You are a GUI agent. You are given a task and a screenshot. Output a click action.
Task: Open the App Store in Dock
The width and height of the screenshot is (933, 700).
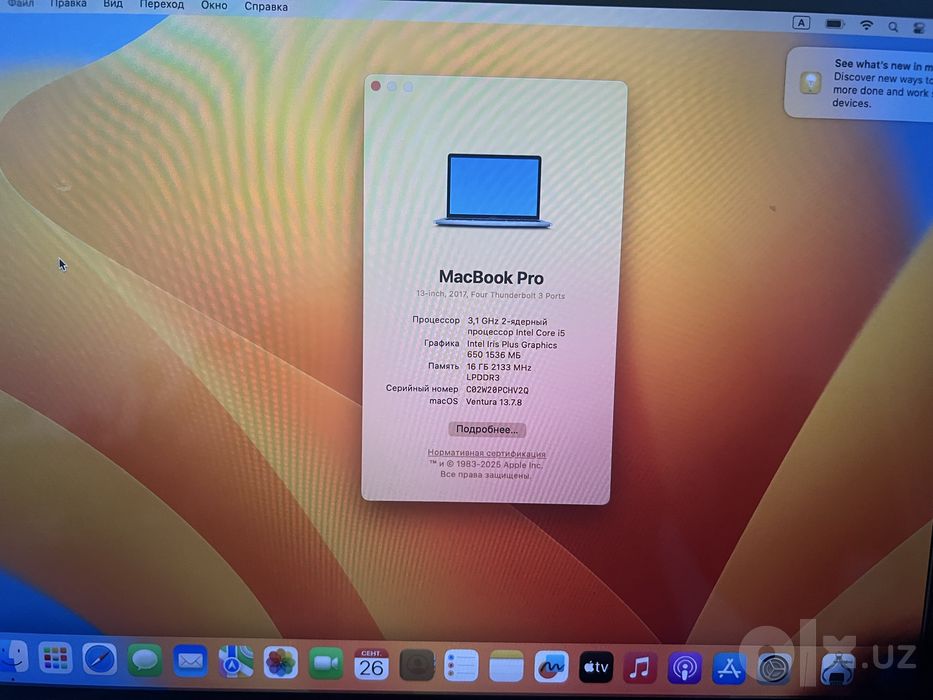coord(729,669)
